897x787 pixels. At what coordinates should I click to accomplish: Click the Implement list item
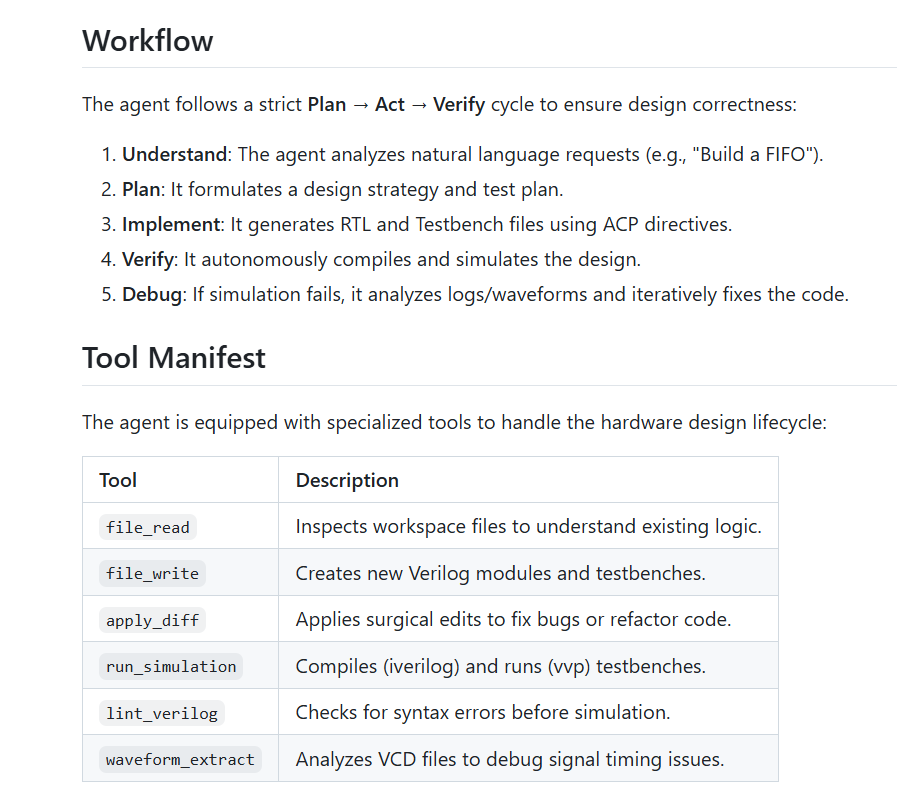tap(427, 224)
